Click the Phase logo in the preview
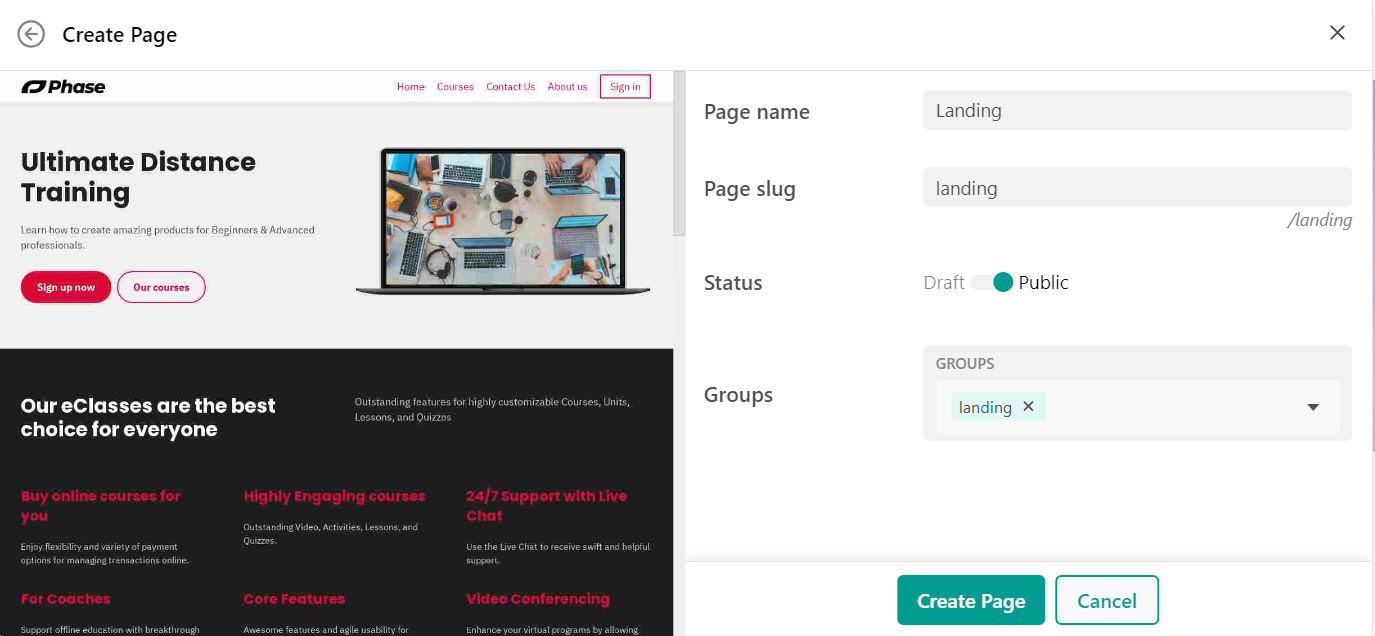This screenshot has height=636, width=1375. tap(63, 87)
